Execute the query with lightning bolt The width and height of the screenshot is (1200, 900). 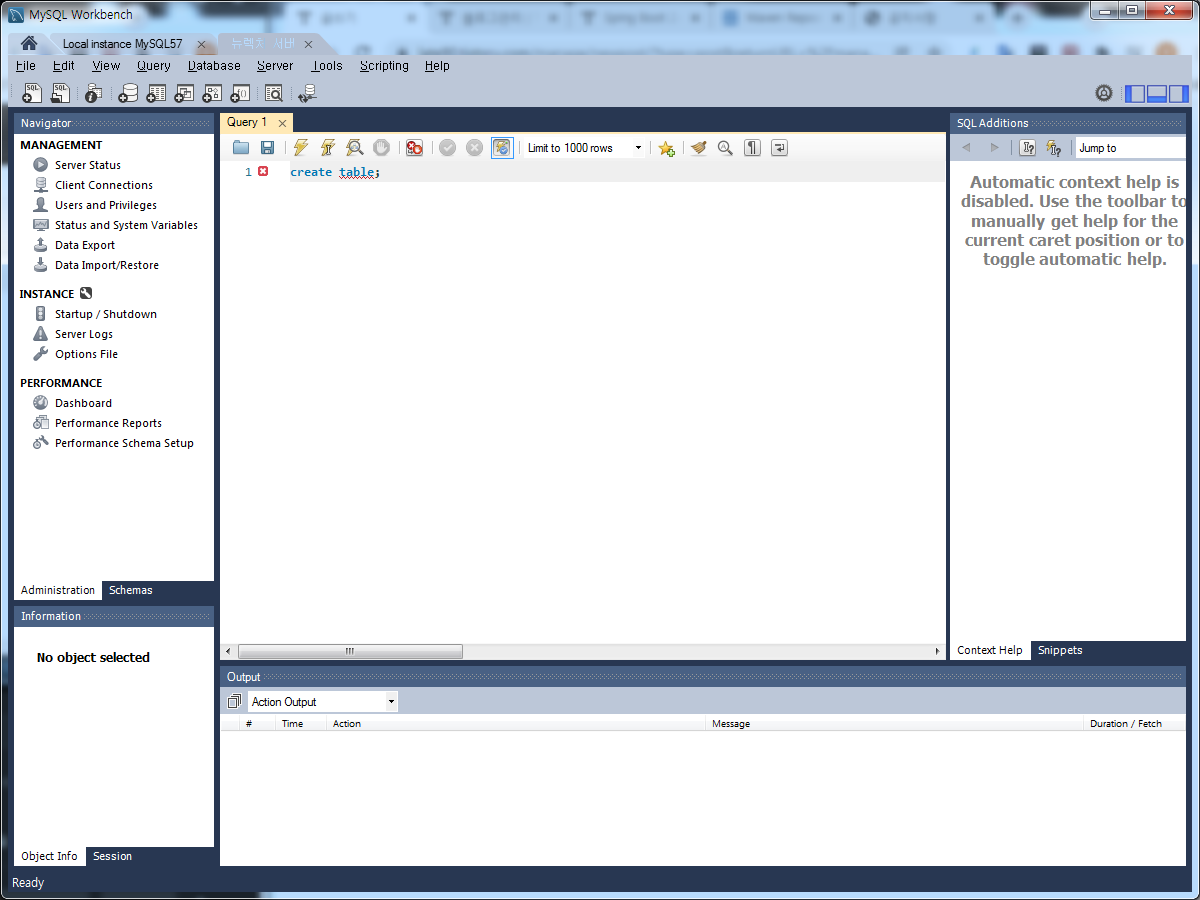click(x=300, y=148)
